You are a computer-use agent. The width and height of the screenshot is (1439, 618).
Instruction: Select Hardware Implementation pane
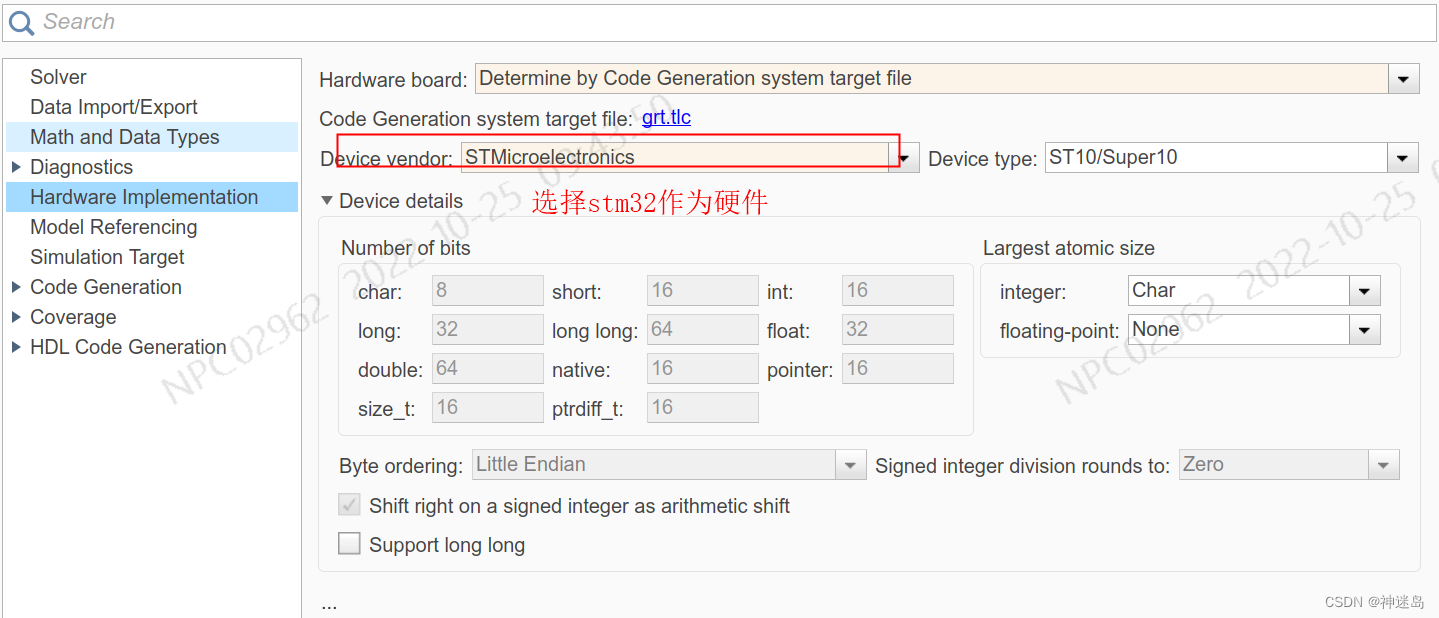click(x=144, y=197)
